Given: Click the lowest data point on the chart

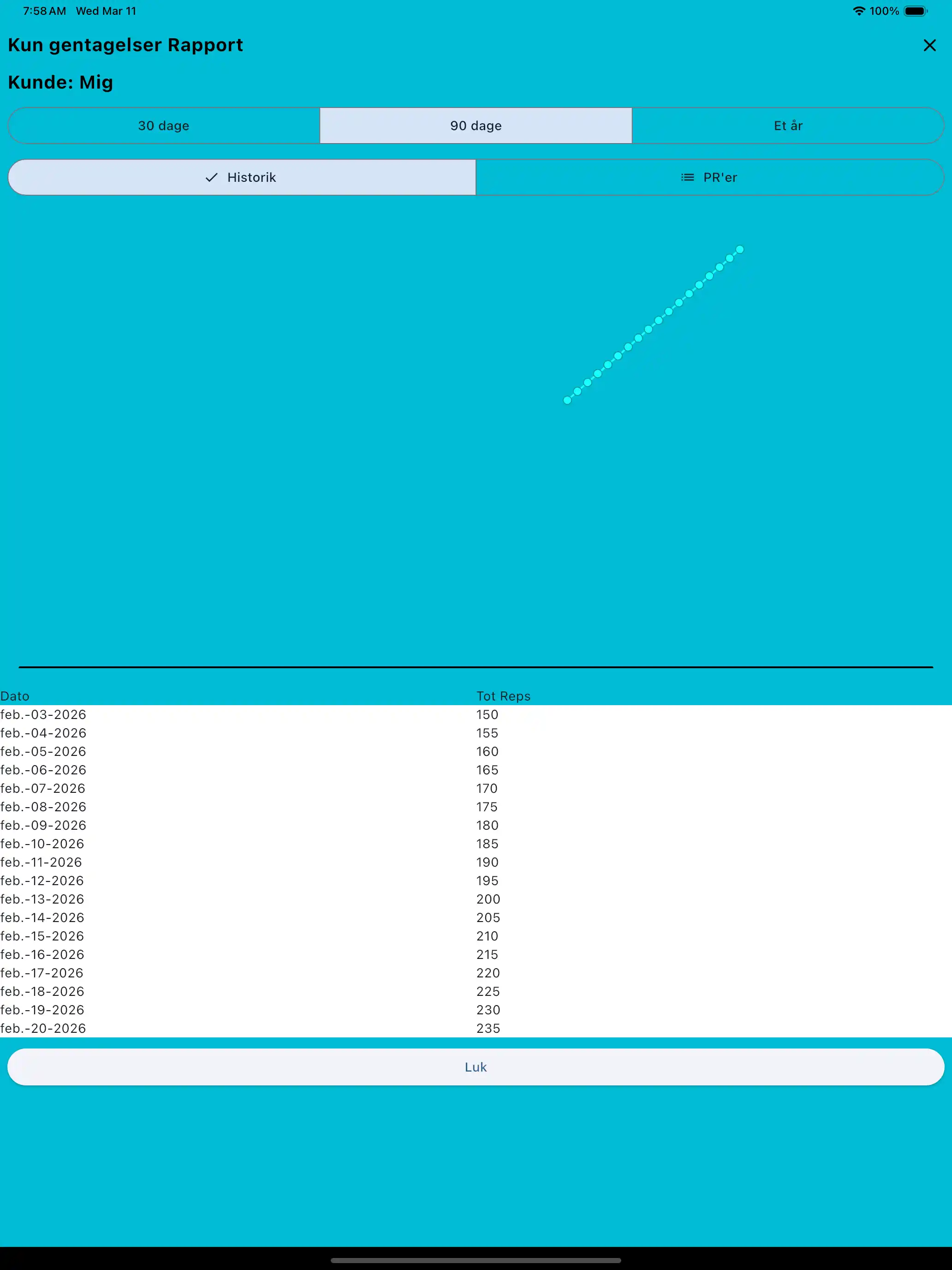Looking at the screenshot, I should (567, 400).
